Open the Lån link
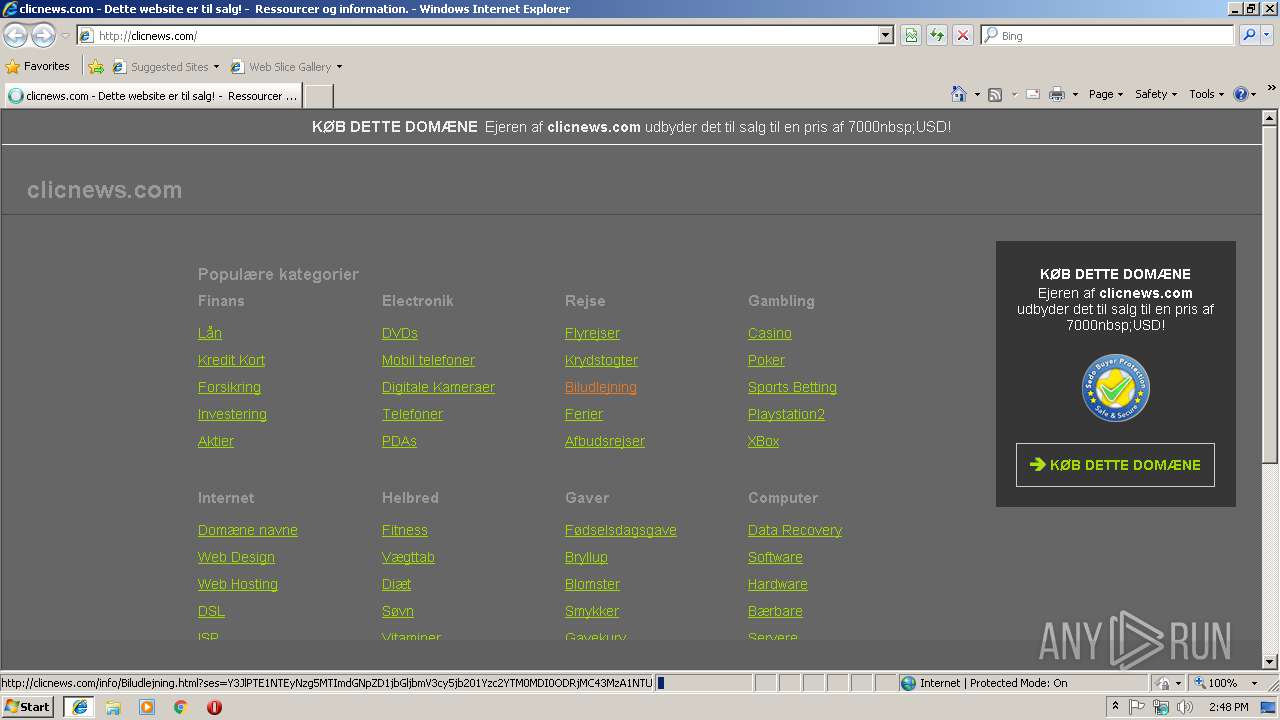The width and height of the screenshot is (1280, 720). click(x=210, y=333)
